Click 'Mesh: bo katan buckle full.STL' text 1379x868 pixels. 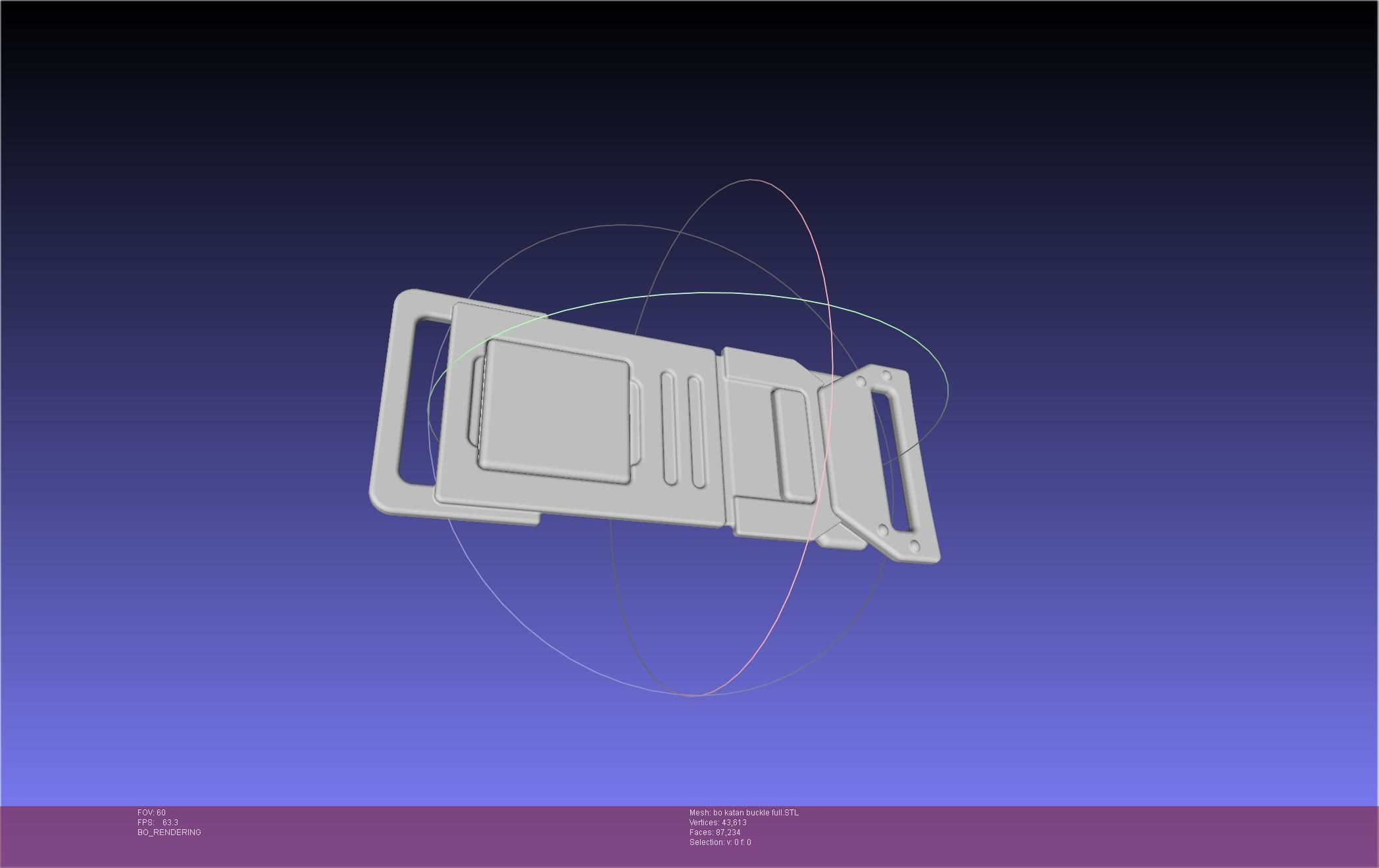(x=744, y=813)
